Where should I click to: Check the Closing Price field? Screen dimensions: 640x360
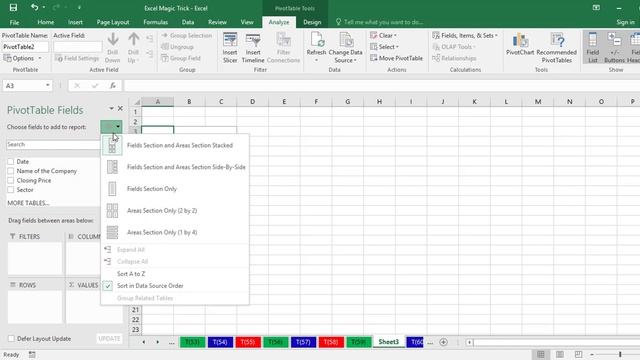tap(11, 180)
